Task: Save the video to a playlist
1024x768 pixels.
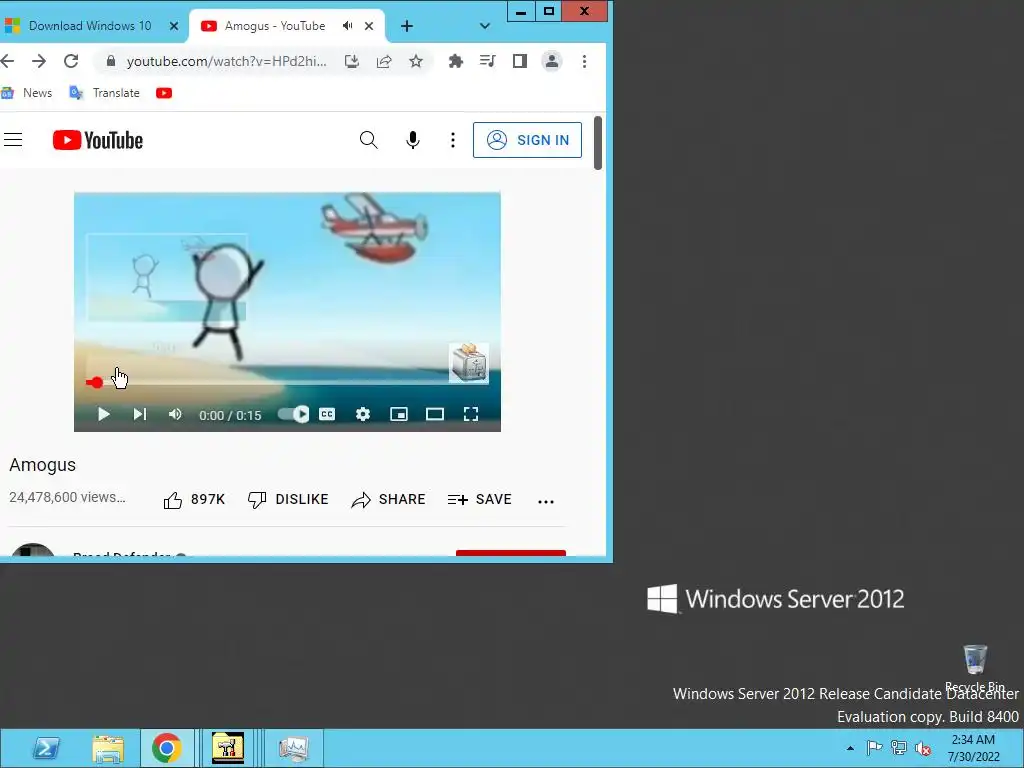Action: click(480, 500)
